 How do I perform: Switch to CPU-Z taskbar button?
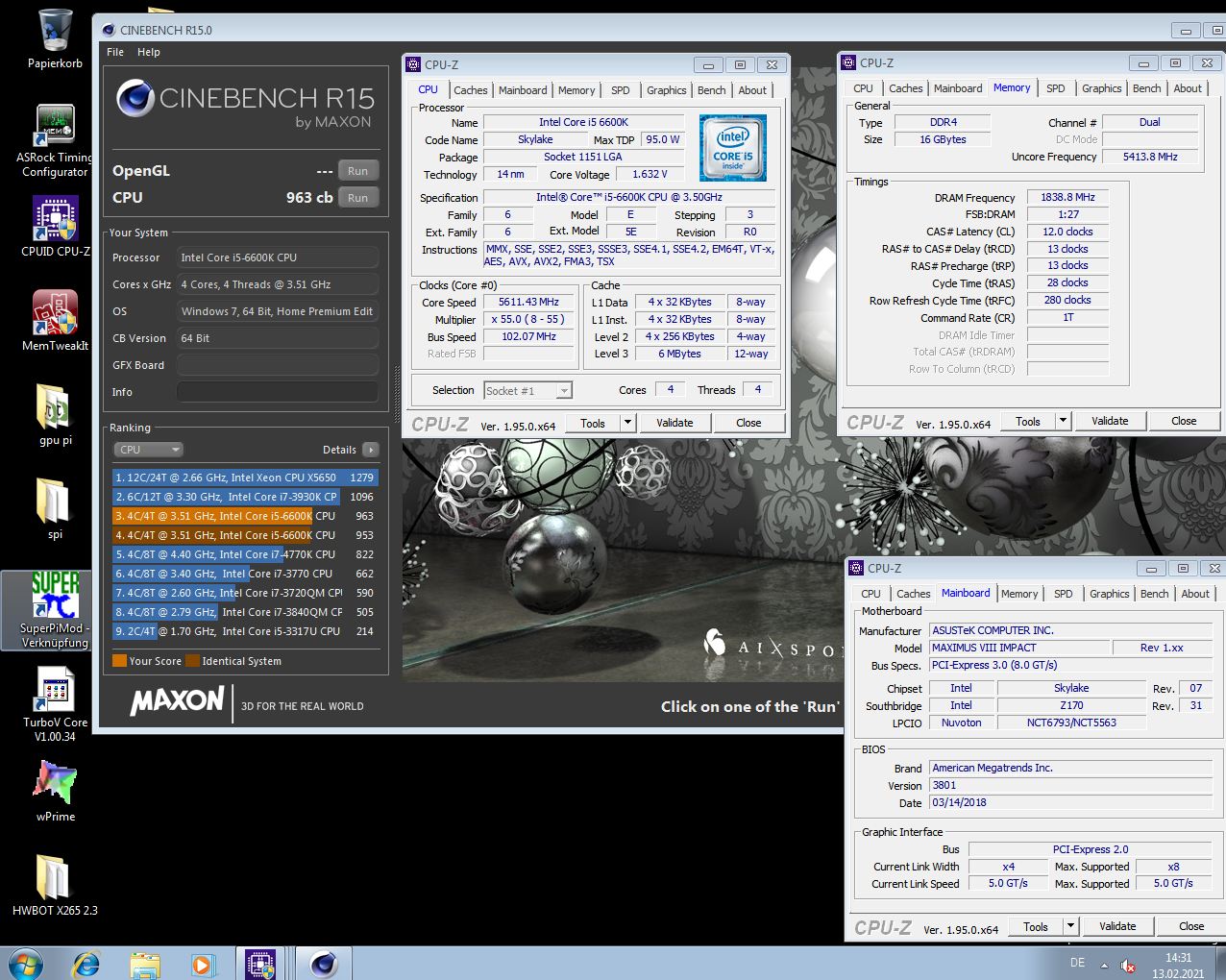[x=261, y=964]
